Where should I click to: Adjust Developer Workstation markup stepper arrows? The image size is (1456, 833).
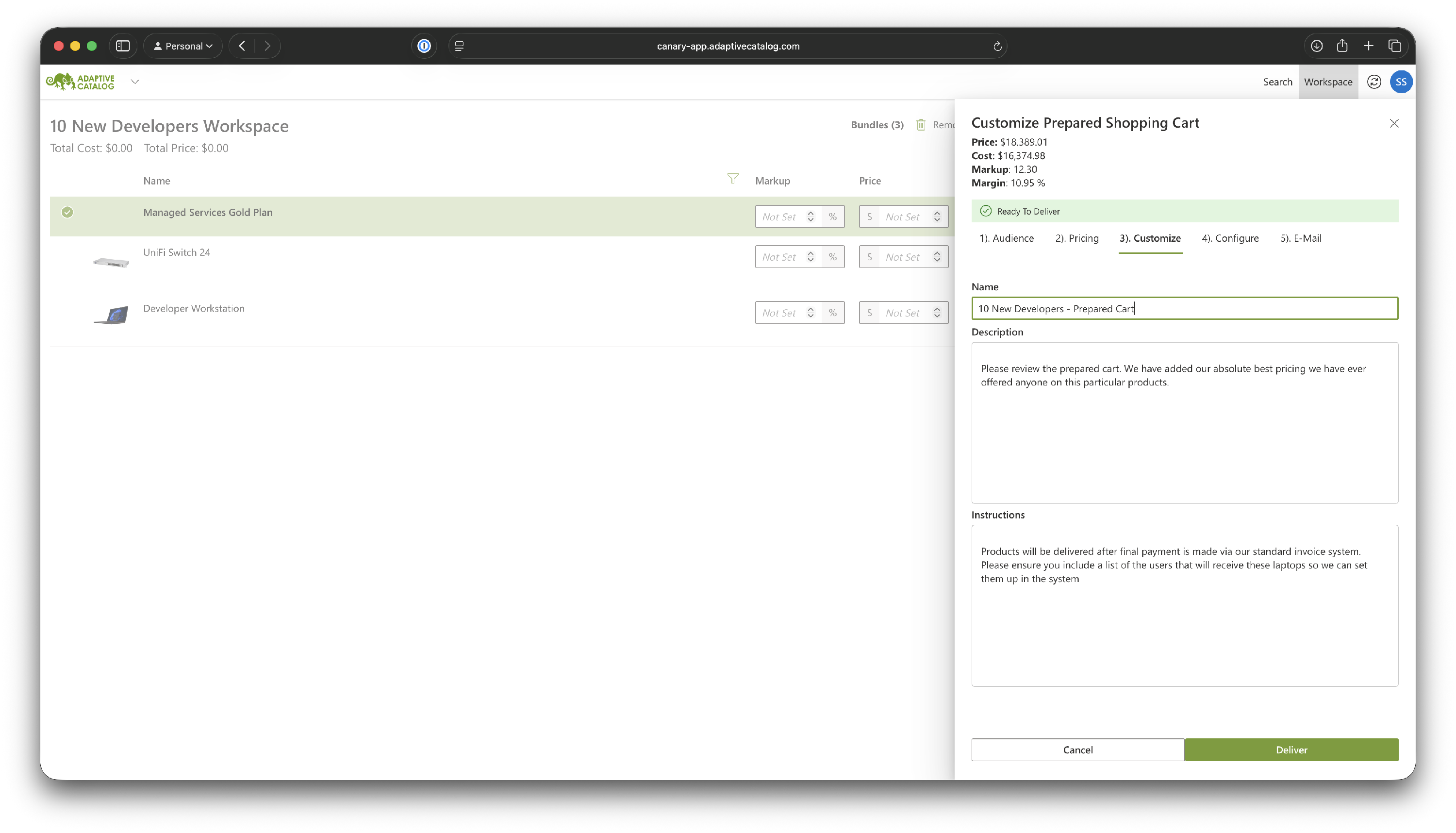pyautogui.click(x=811, y=313)
